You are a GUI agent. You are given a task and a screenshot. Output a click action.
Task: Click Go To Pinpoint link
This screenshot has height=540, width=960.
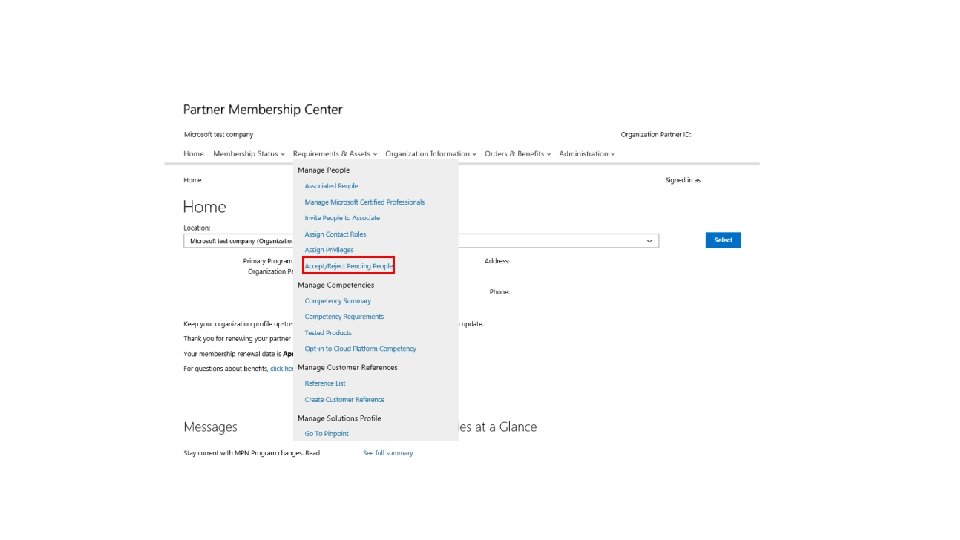[327, 433]
